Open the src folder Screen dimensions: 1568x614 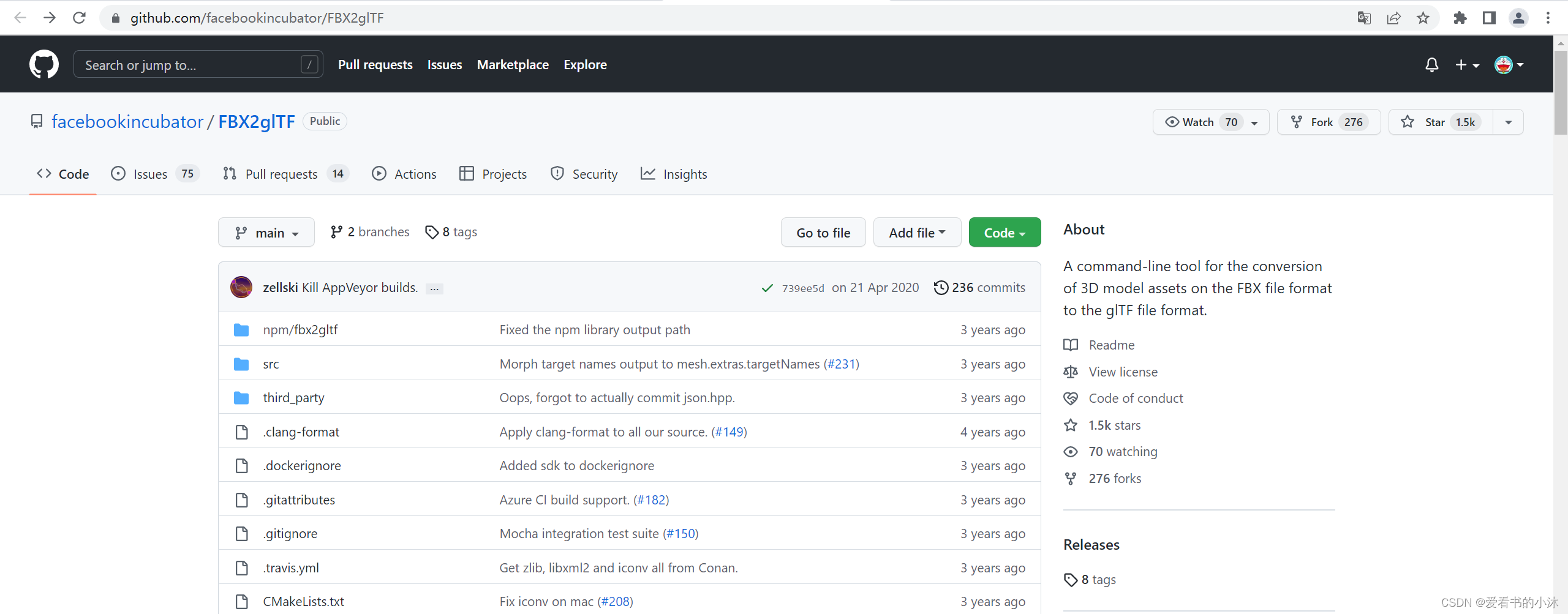click(271, 364)
